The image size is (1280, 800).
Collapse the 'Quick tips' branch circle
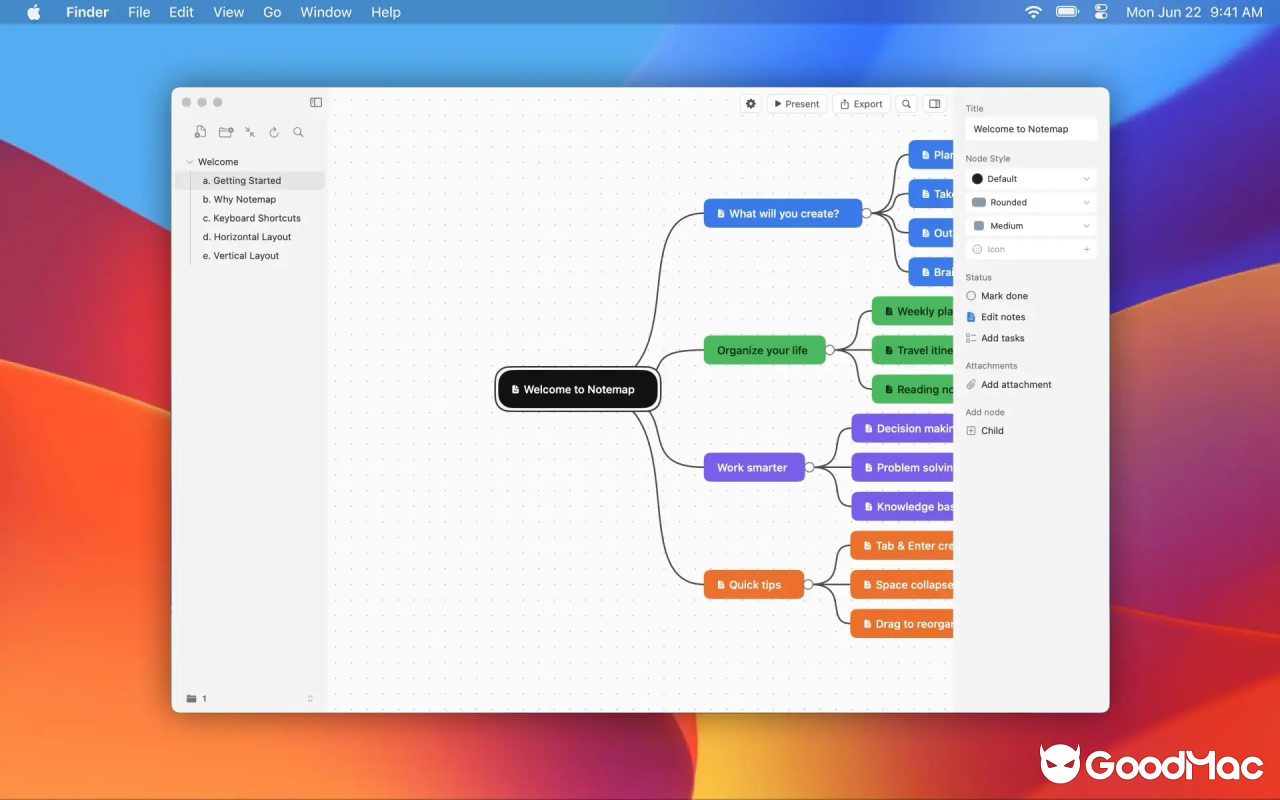click(808, 584)
